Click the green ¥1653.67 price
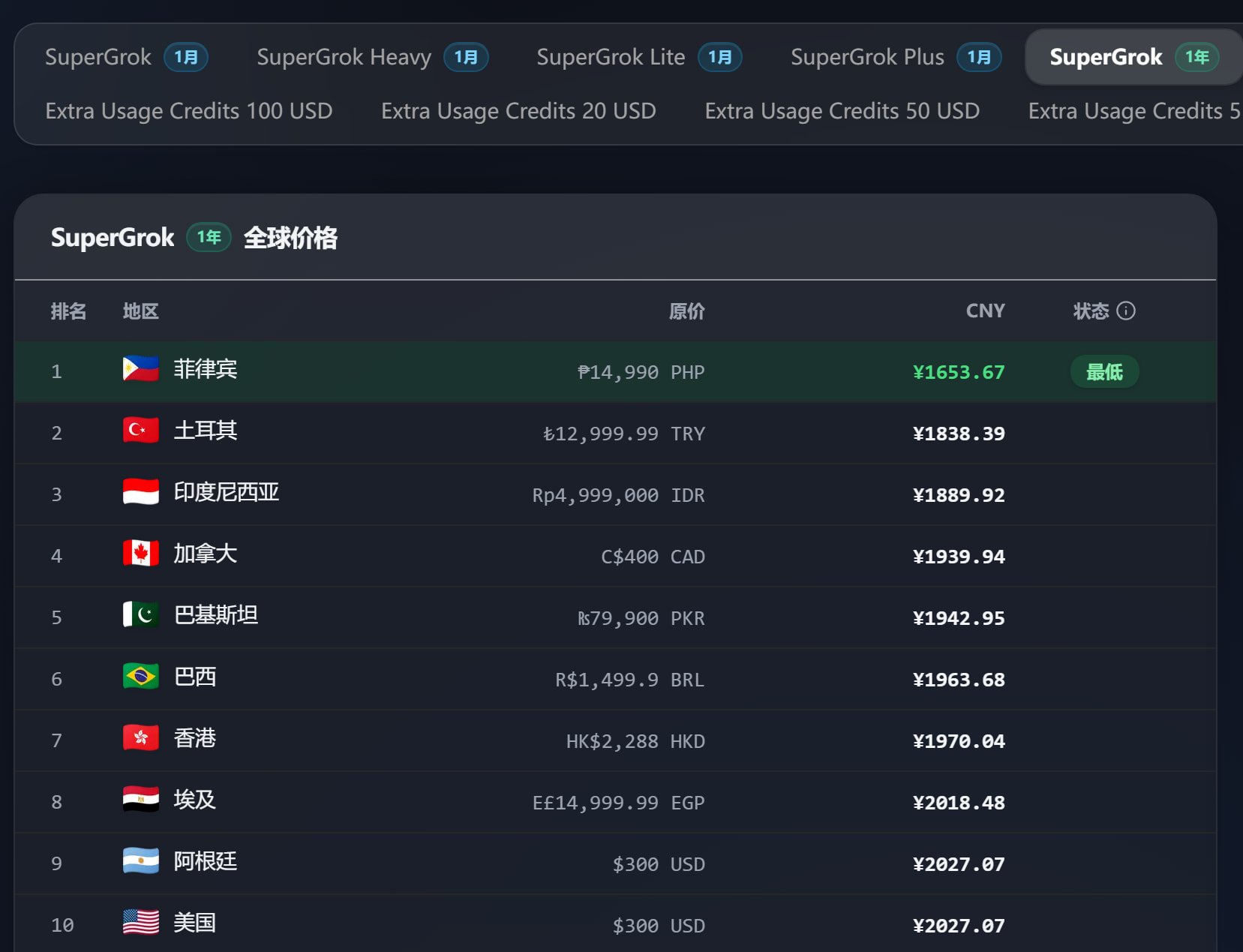The image size is (1243, 952). coord(959,372)
